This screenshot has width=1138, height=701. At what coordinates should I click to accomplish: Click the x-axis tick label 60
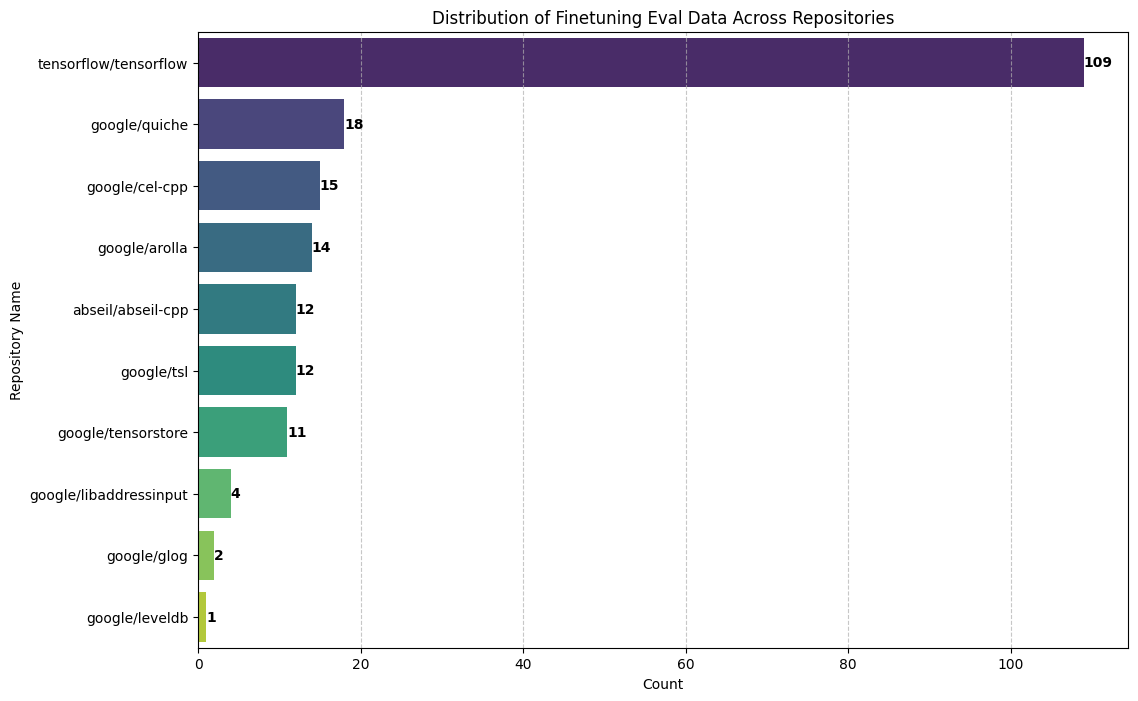(x=686, y=663)
